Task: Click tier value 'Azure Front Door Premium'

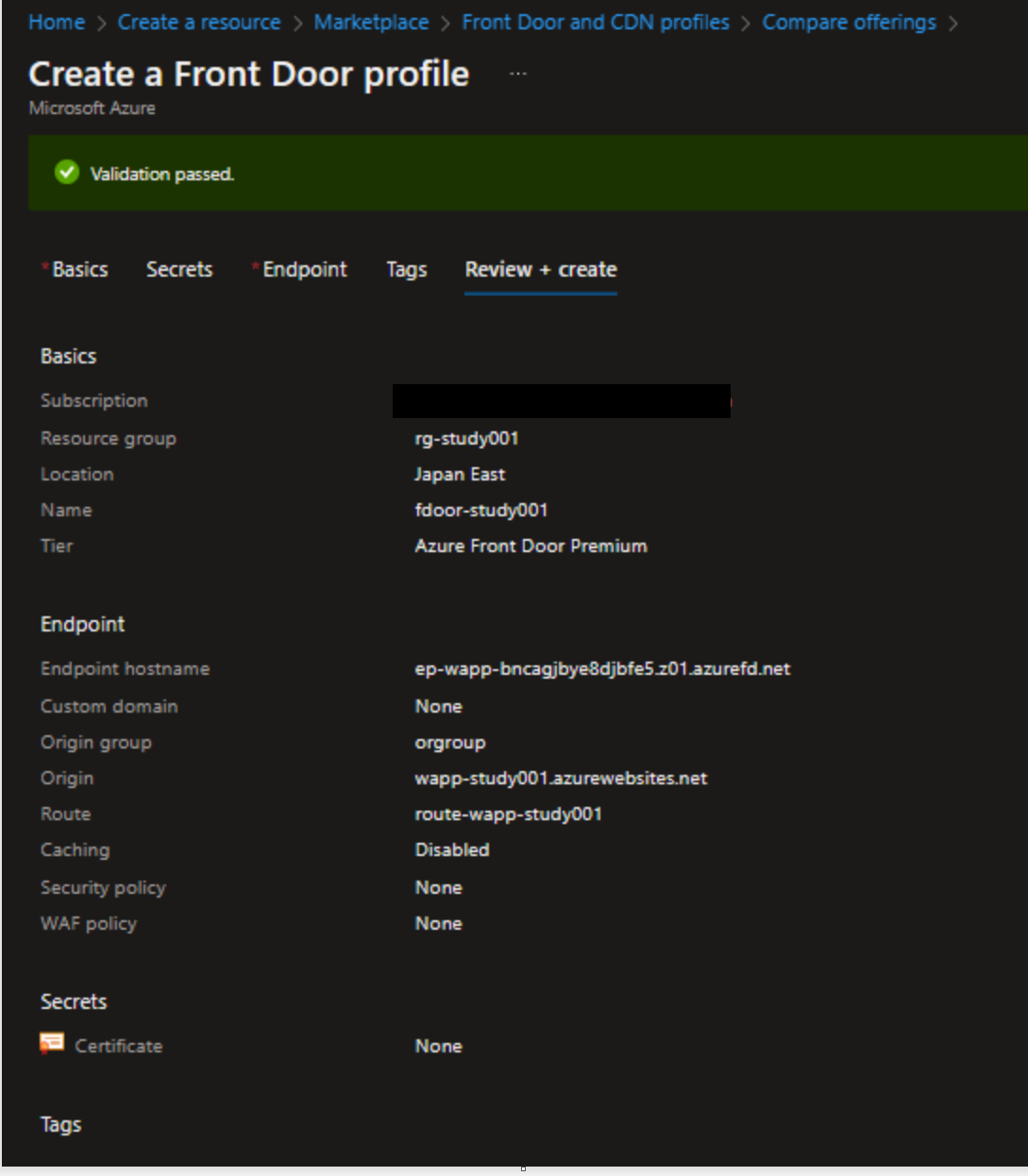Action: click(531, 546)
